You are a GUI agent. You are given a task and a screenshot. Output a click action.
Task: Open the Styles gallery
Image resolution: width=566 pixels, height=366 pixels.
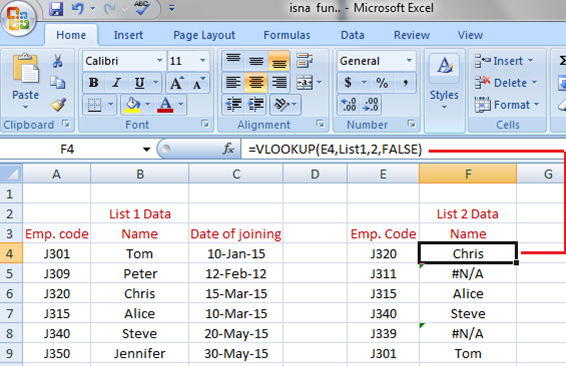[x=444, y=82]
